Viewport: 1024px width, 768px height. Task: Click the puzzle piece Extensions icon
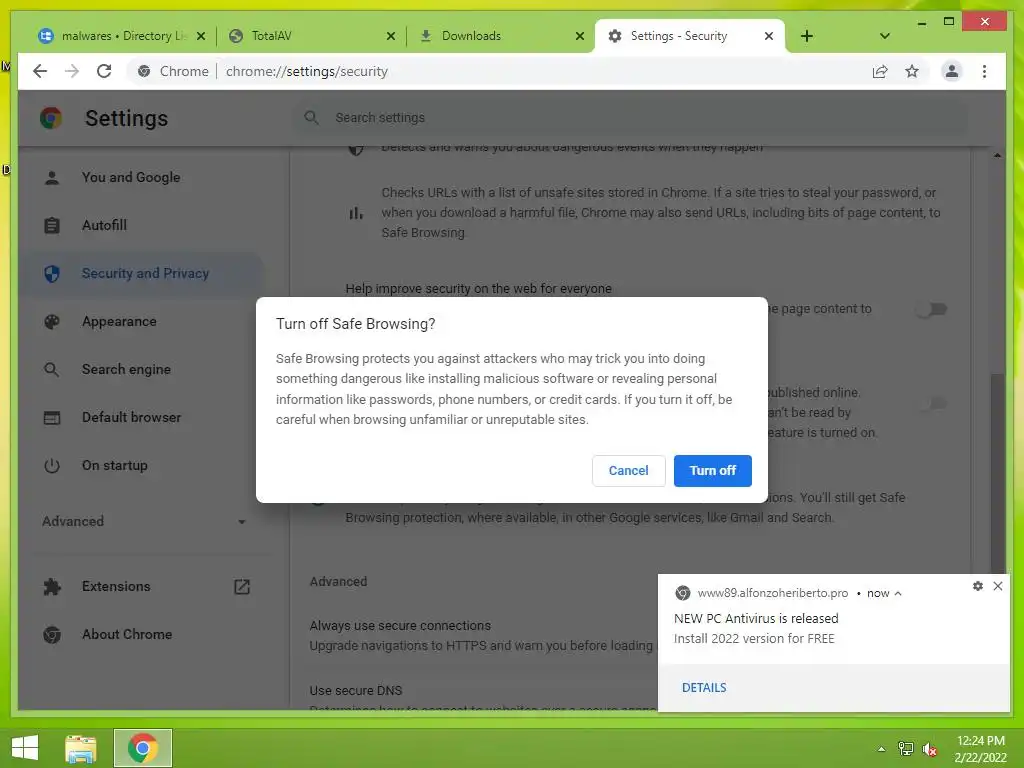click(x=52, y=586)
